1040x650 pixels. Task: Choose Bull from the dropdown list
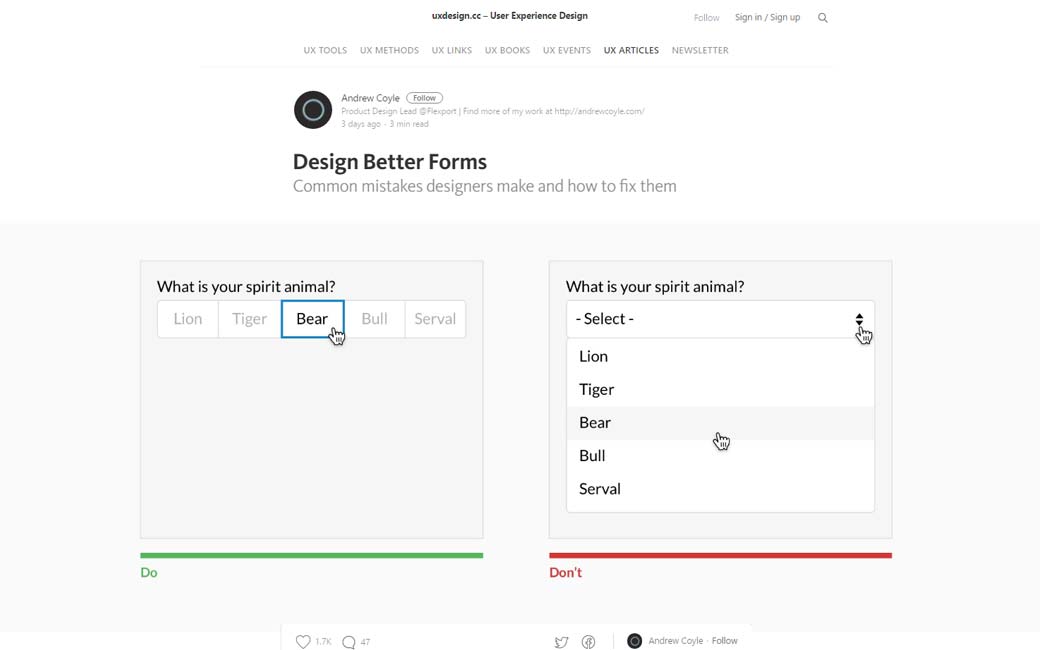click(592, 455)
